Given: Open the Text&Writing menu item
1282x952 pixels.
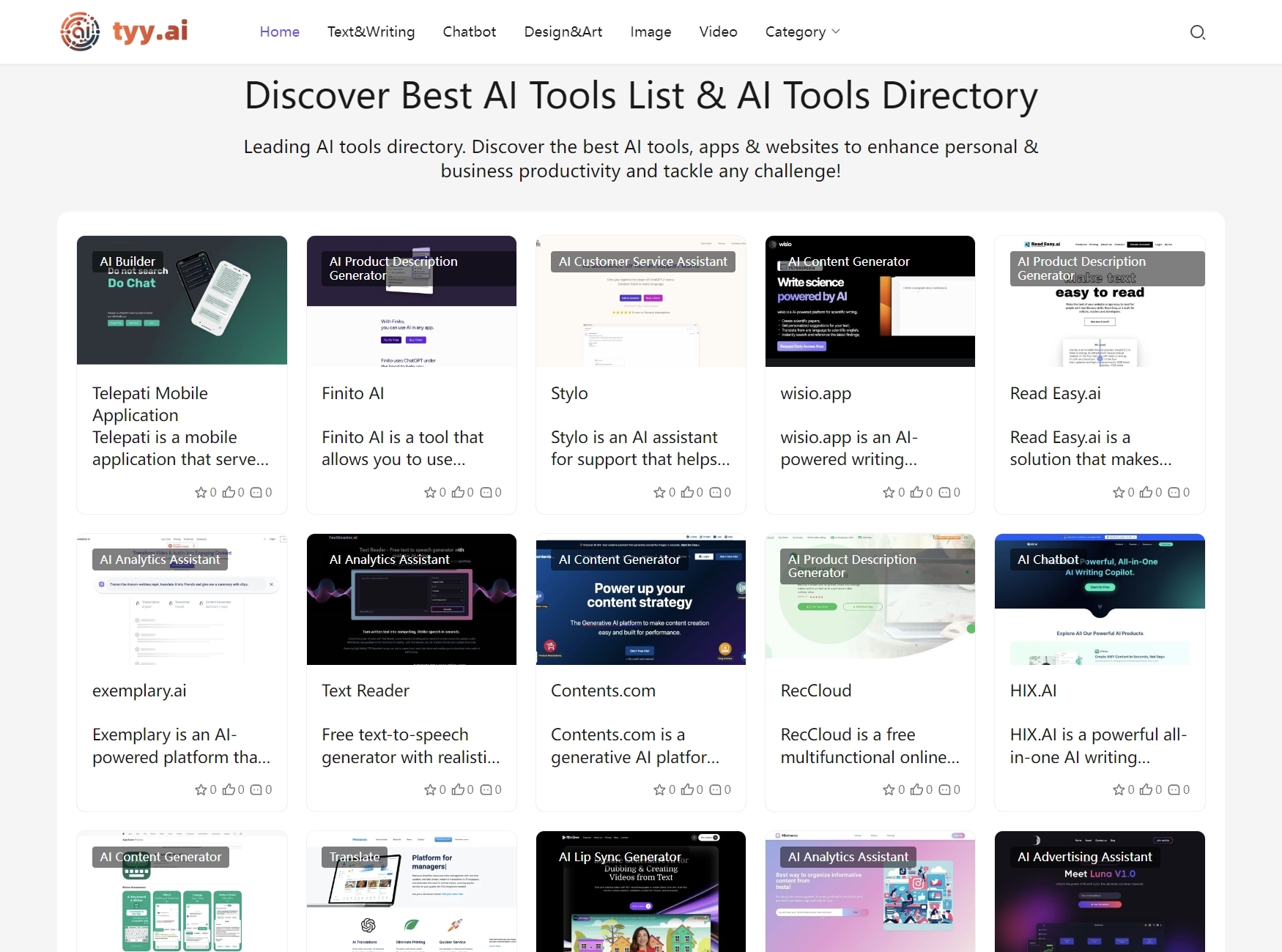Looking at the screenshot, I should coord(371,32).
